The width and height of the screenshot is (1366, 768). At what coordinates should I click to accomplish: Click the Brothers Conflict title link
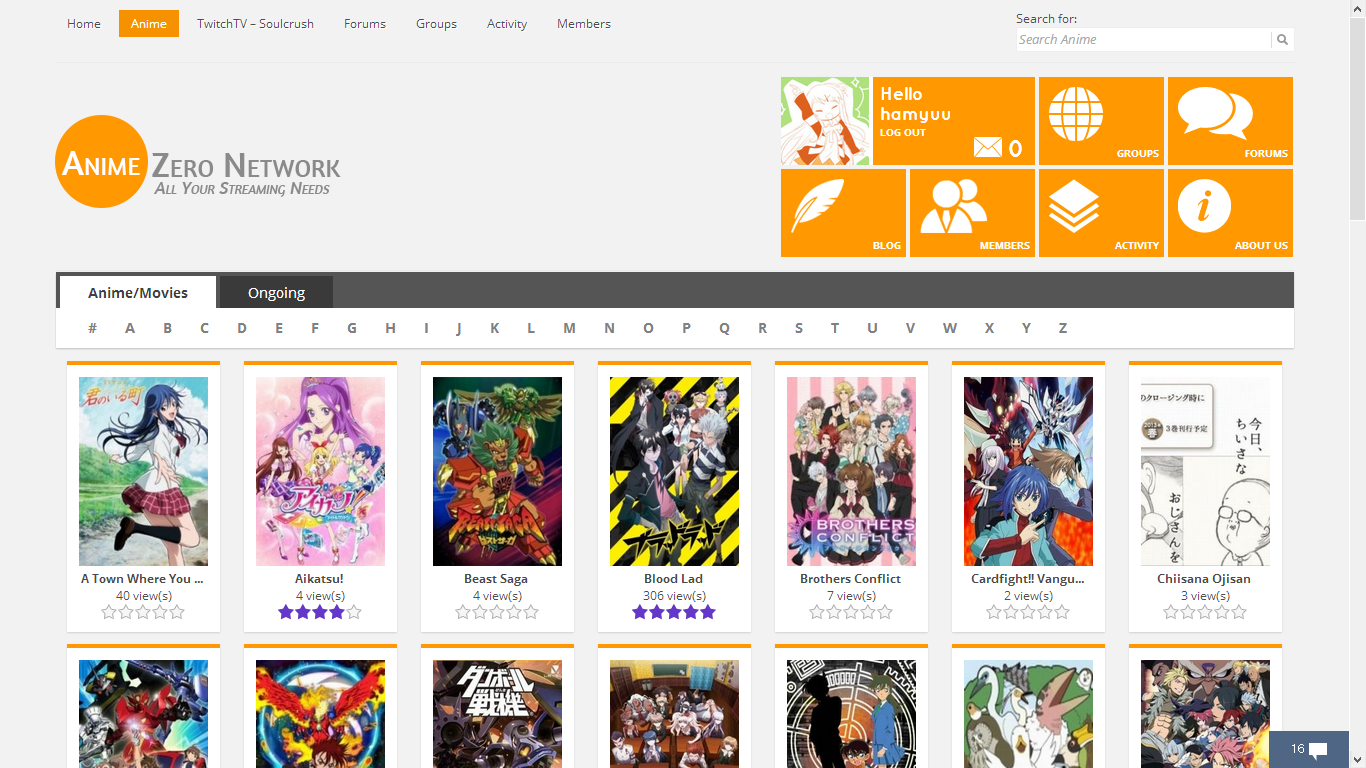851,579
